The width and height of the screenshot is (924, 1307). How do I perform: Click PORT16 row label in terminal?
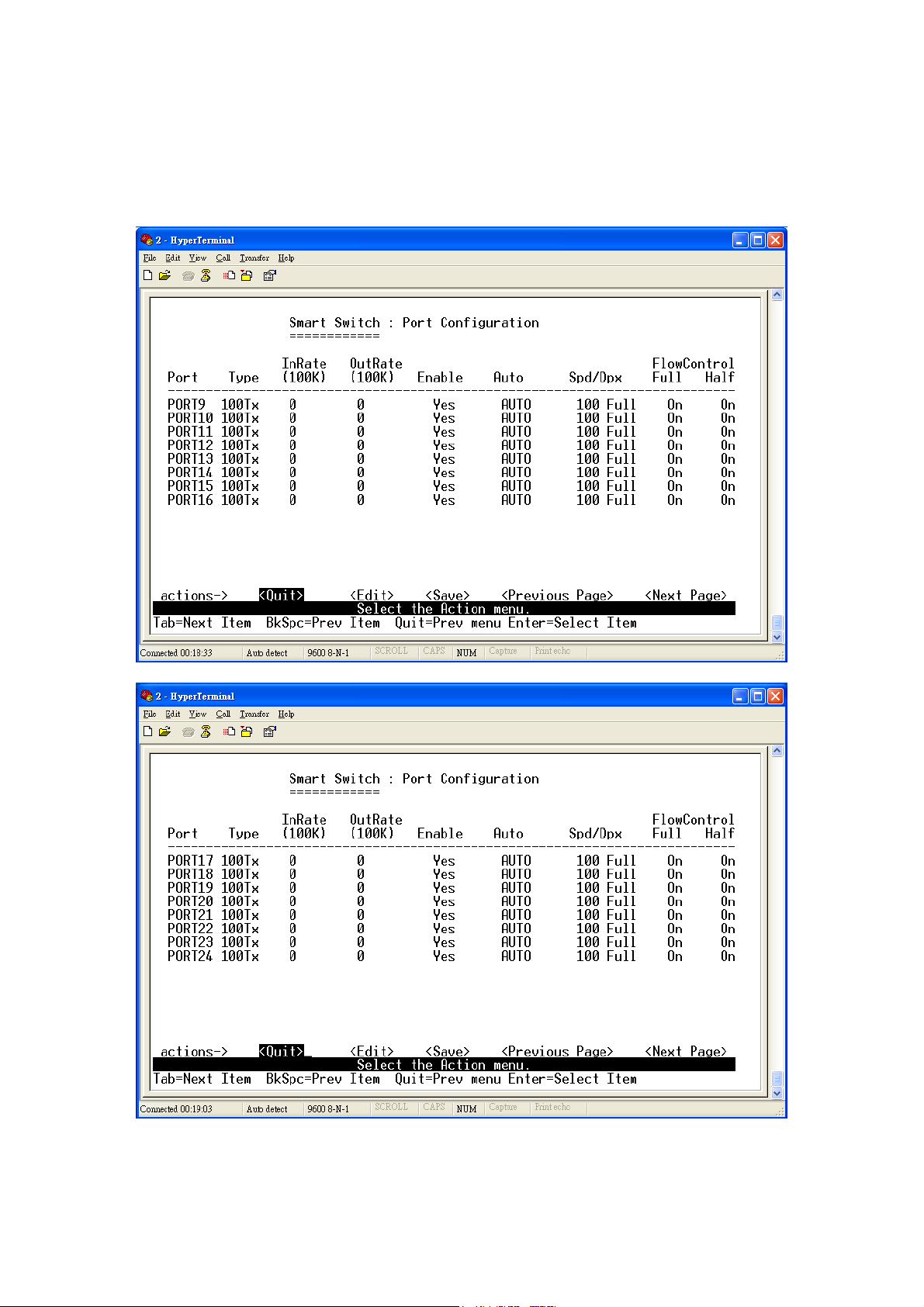coord(190,500)
